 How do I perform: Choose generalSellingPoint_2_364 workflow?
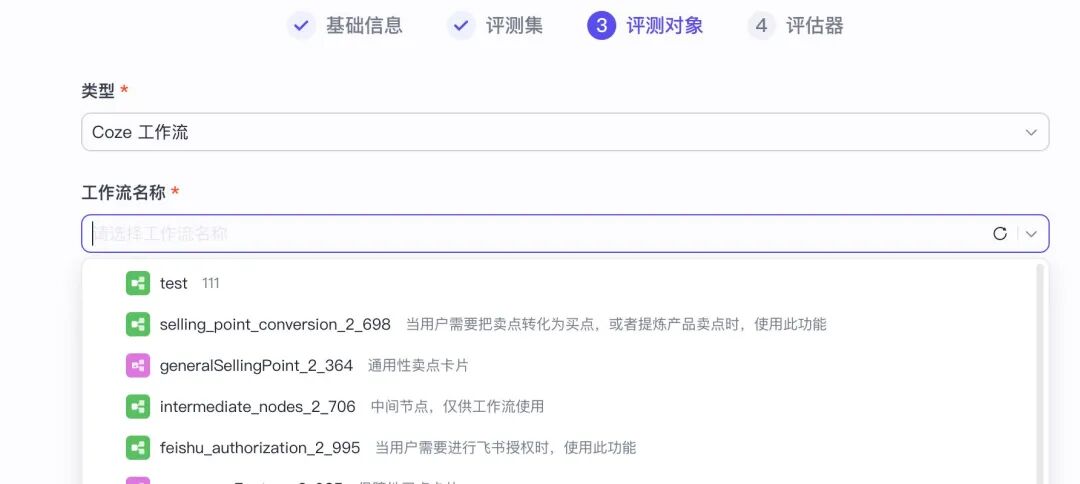tap(558, 366)
